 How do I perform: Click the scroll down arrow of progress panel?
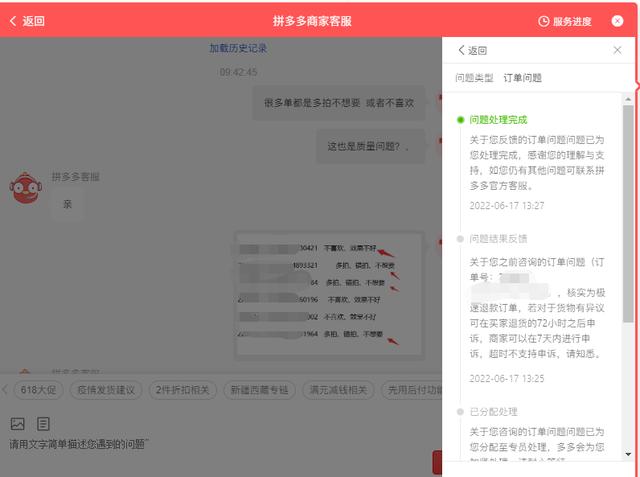(628, 454)
